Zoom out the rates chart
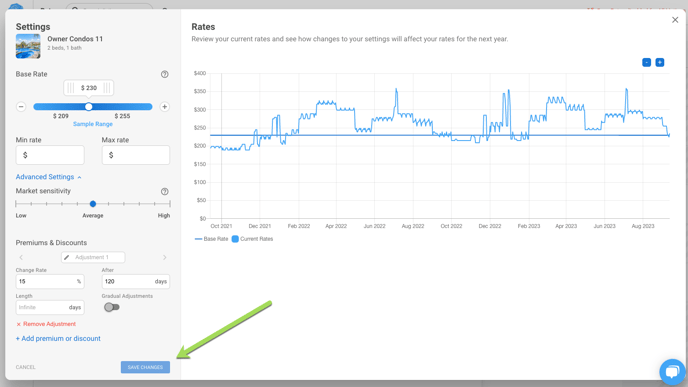This screenshot has height=387, width=688. (x=646, y=62)
